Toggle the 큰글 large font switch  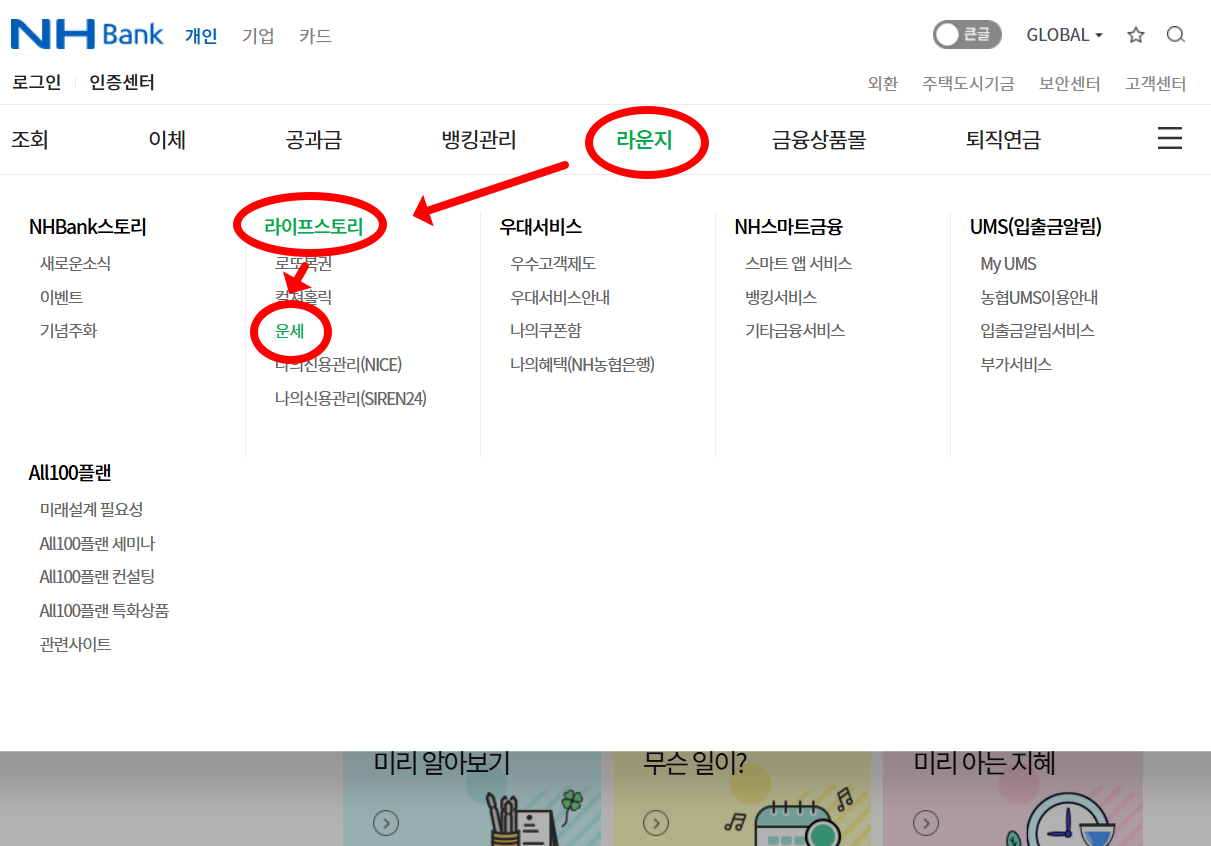point(966,34)
